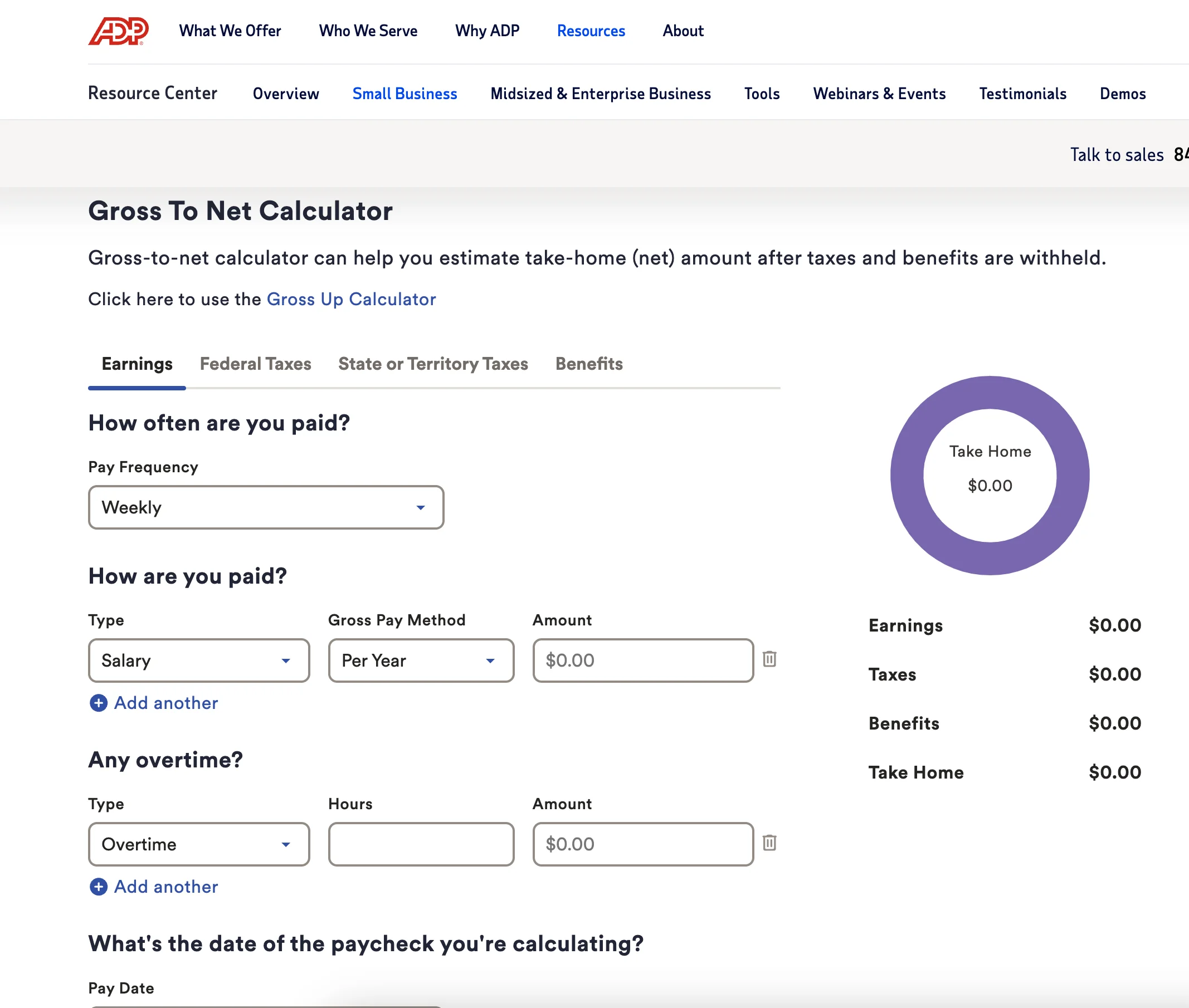The height and width of the screenshot is (1008, 1189).
Task: Enter amount in the salary Amount field
Action: 643,660
